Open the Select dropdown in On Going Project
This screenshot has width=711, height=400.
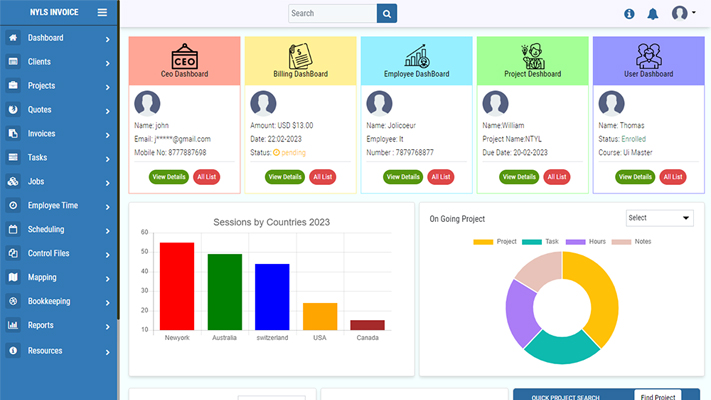659,218
